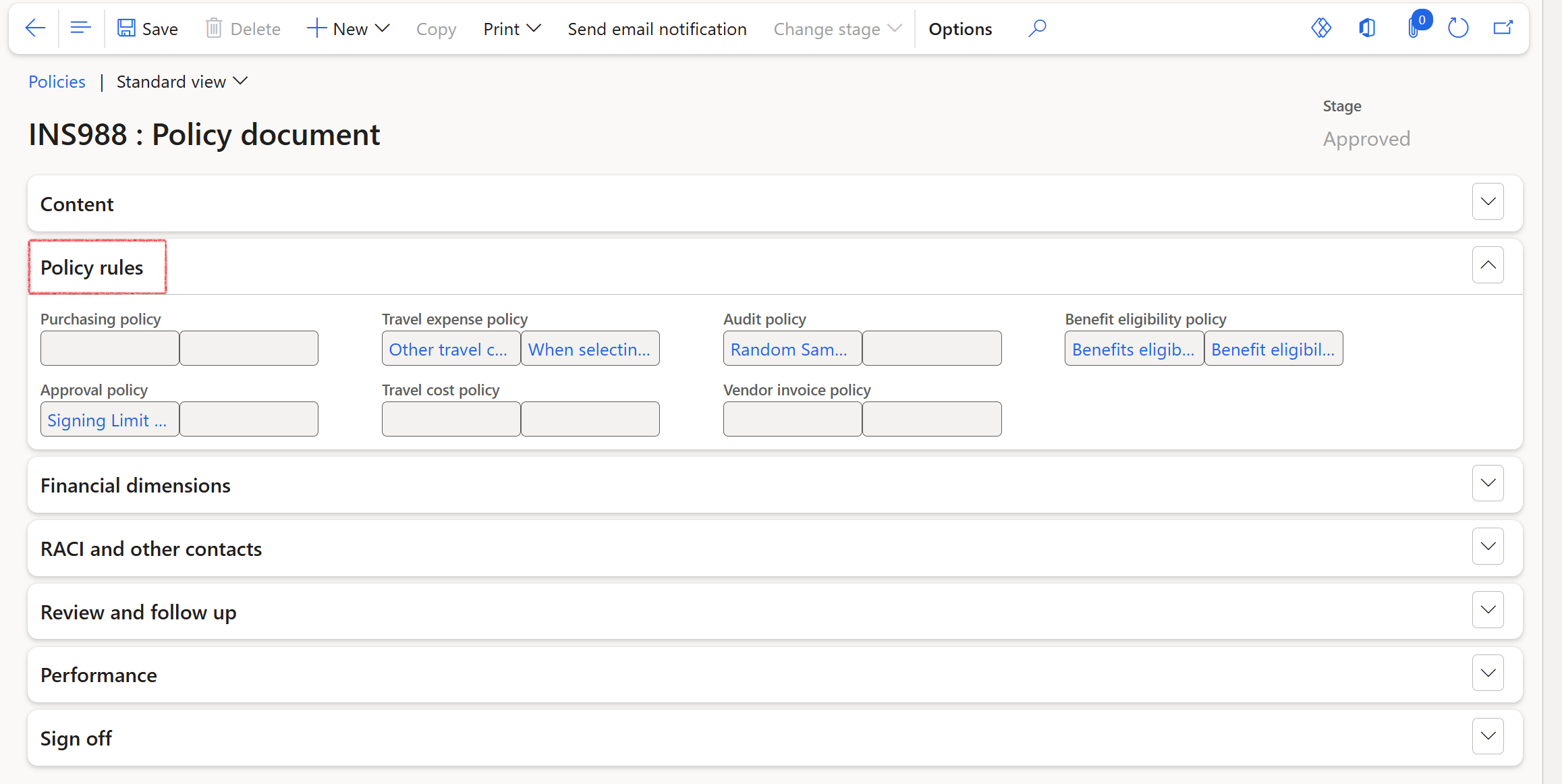Image resolution: width=1562 pixels, height=784 pixels.
Task: Click second Approval policy empty field
Action: 249,419
